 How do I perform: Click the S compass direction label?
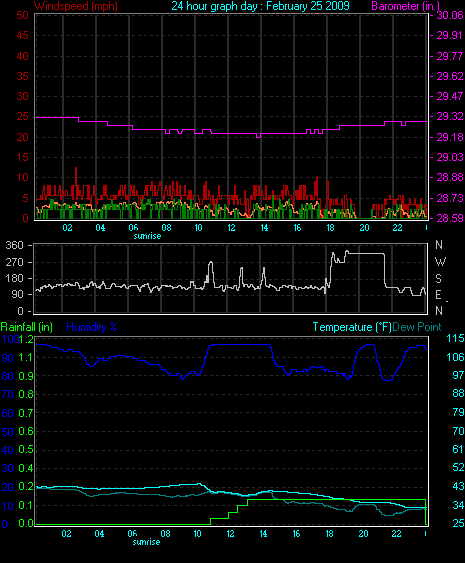[438, 279]
